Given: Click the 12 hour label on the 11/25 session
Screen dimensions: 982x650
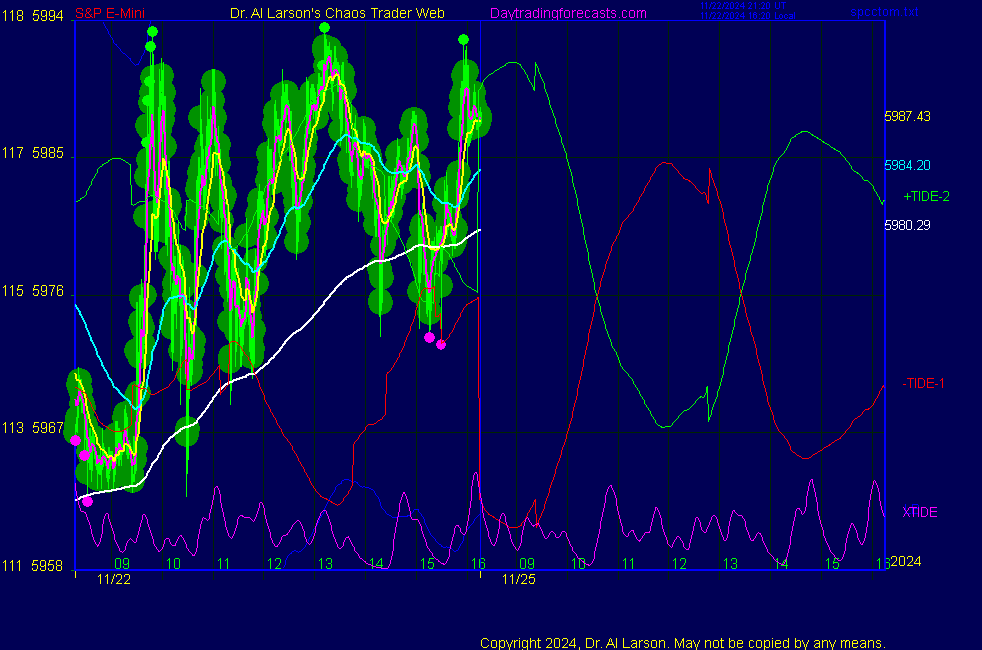Looking at the screenshot, I should tap(680, 564).
